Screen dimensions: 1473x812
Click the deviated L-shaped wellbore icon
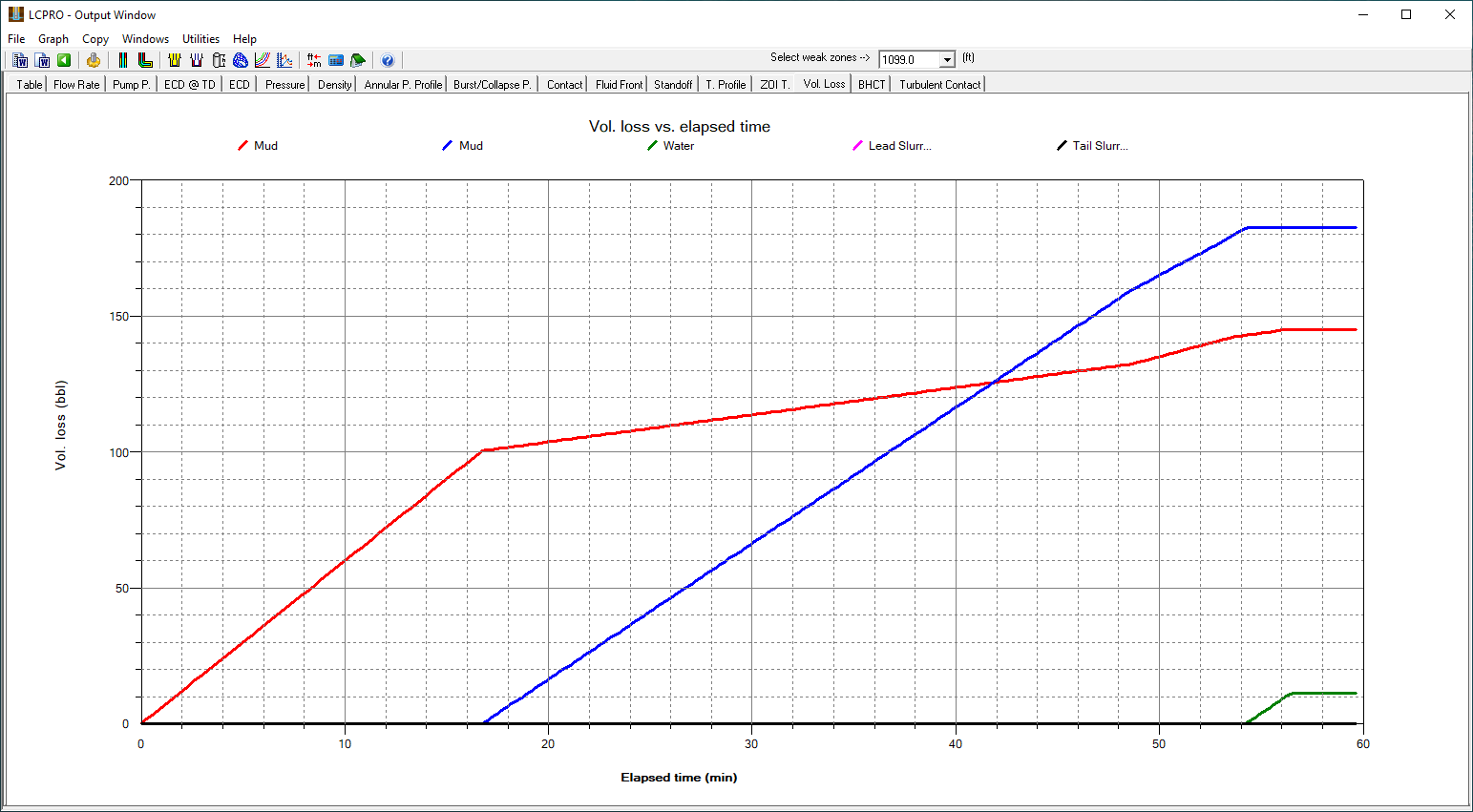pos(145,60)
